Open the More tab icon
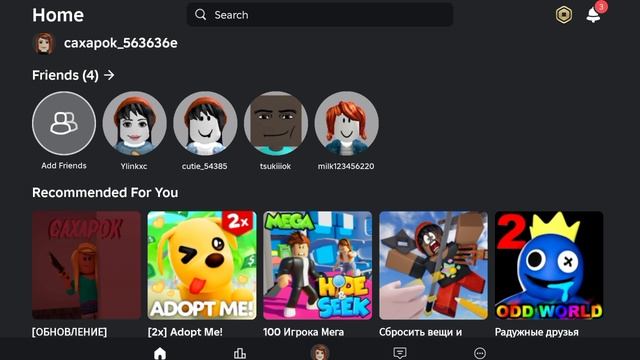Viewport: 640px width, 360px height. (x=480, y=353)
